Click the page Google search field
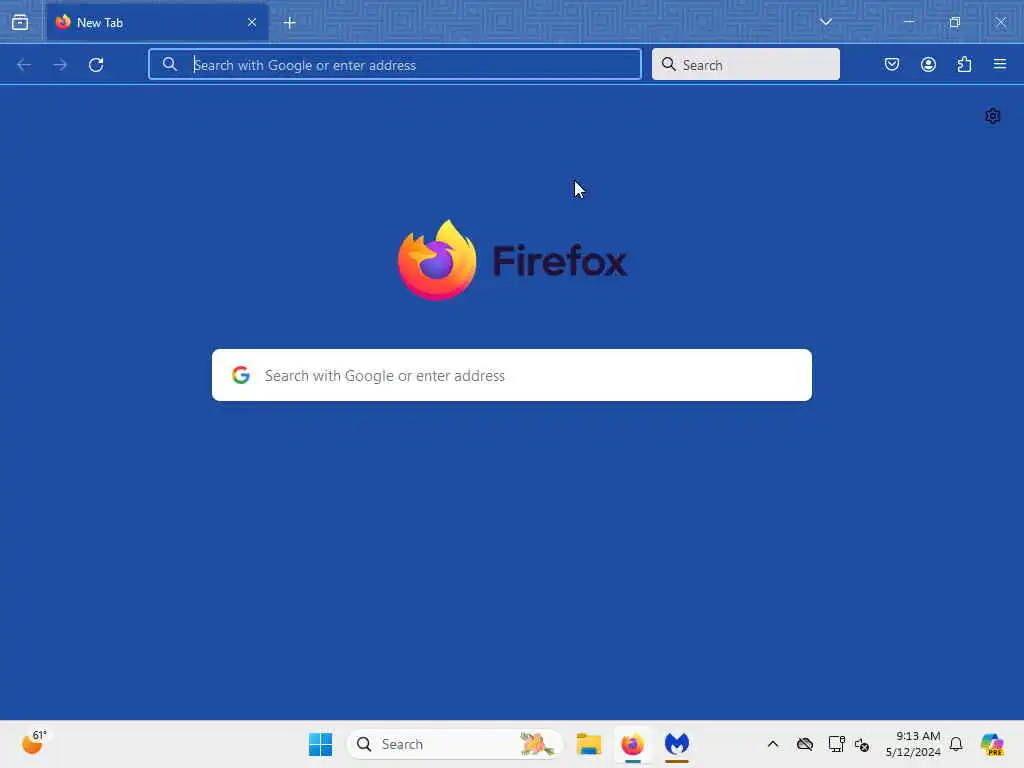Image resolution: width=1024 pixels, height=768 pixels. 512,375
